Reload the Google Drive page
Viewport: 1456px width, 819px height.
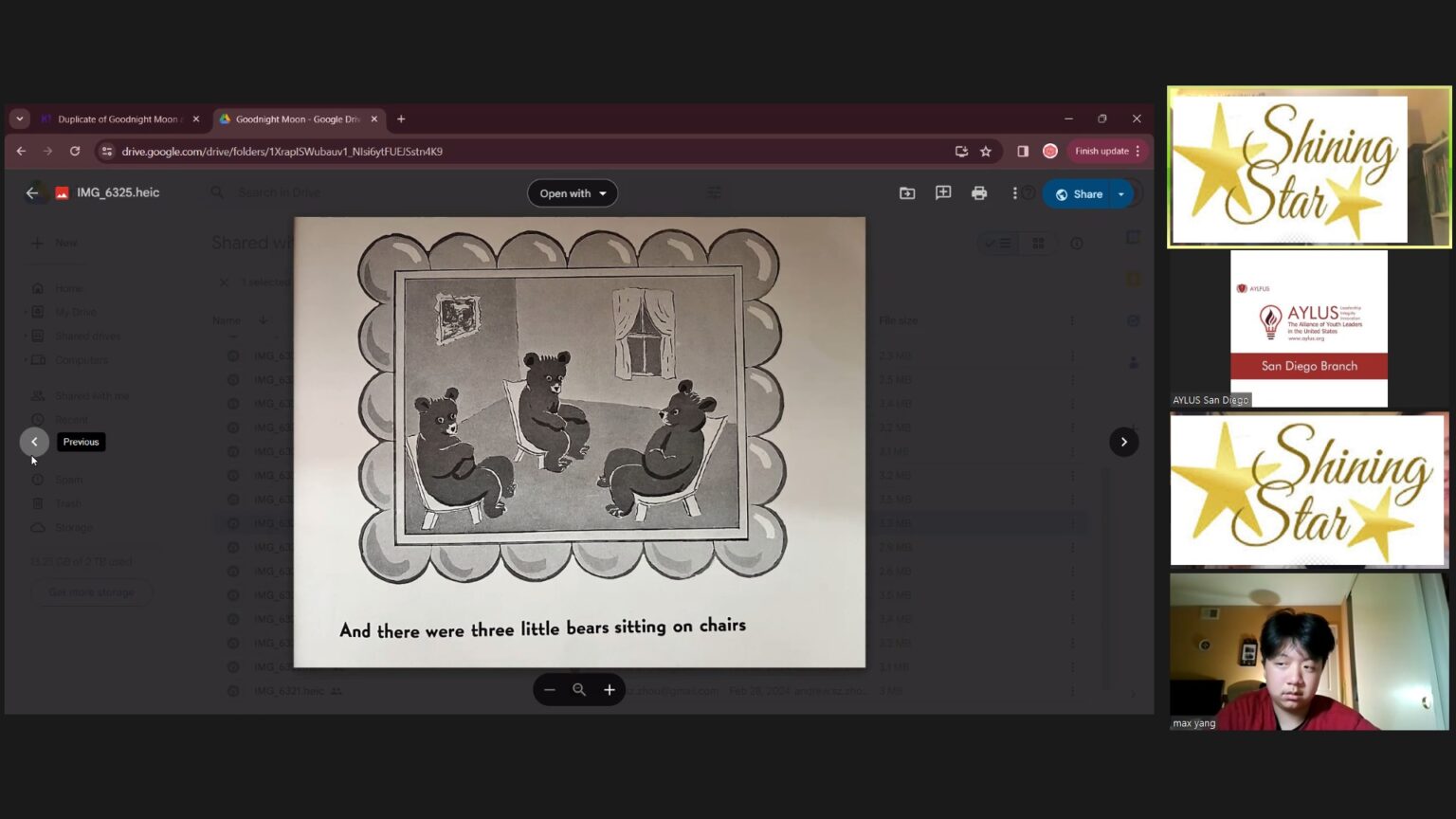pos(75,151)
